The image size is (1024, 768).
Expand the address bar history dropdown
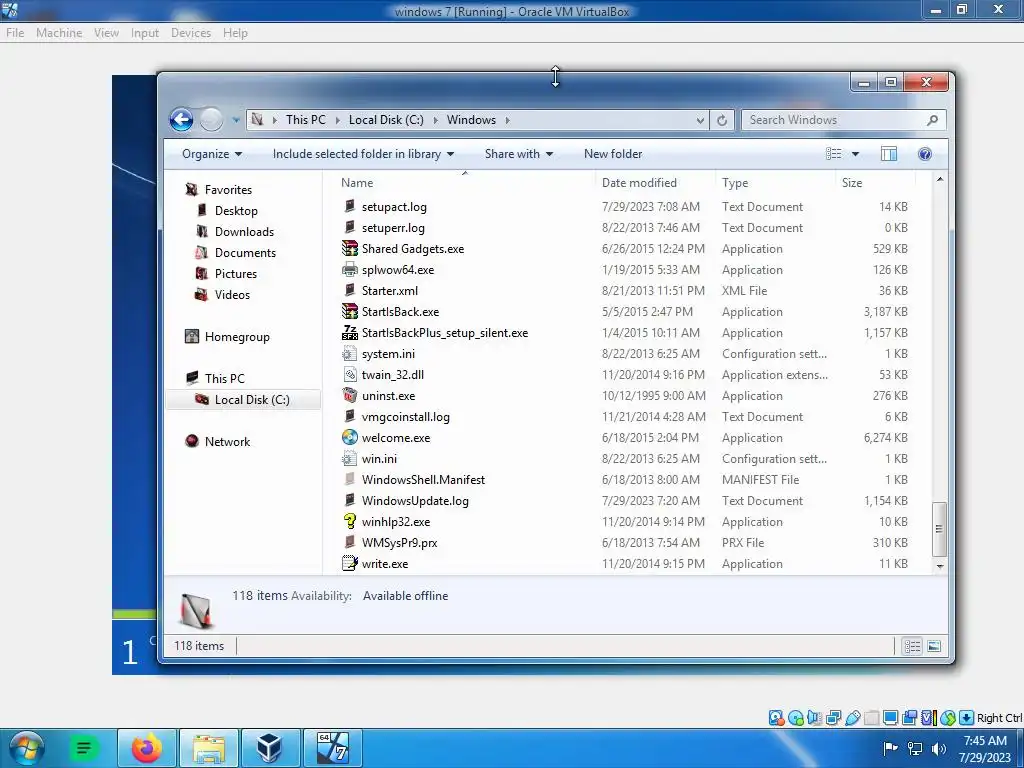(700, 120)
